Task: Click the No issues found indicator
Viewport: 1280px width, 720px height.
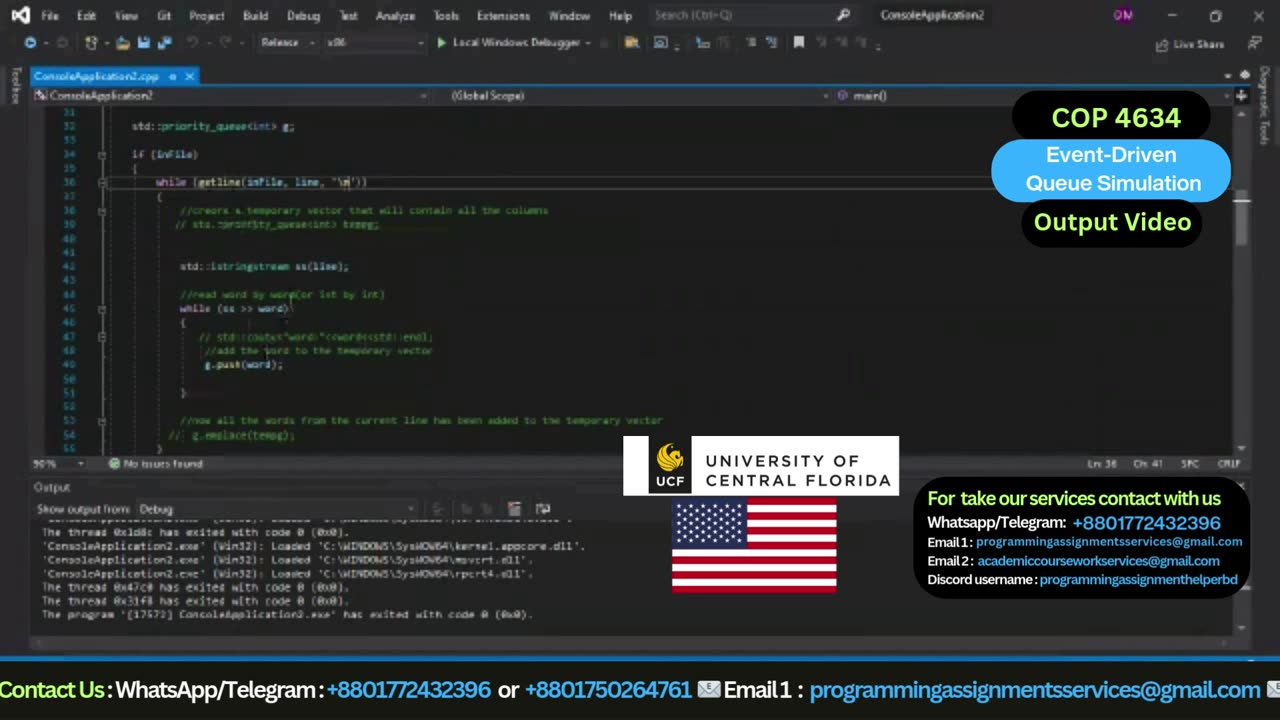Action: point(155,464)
